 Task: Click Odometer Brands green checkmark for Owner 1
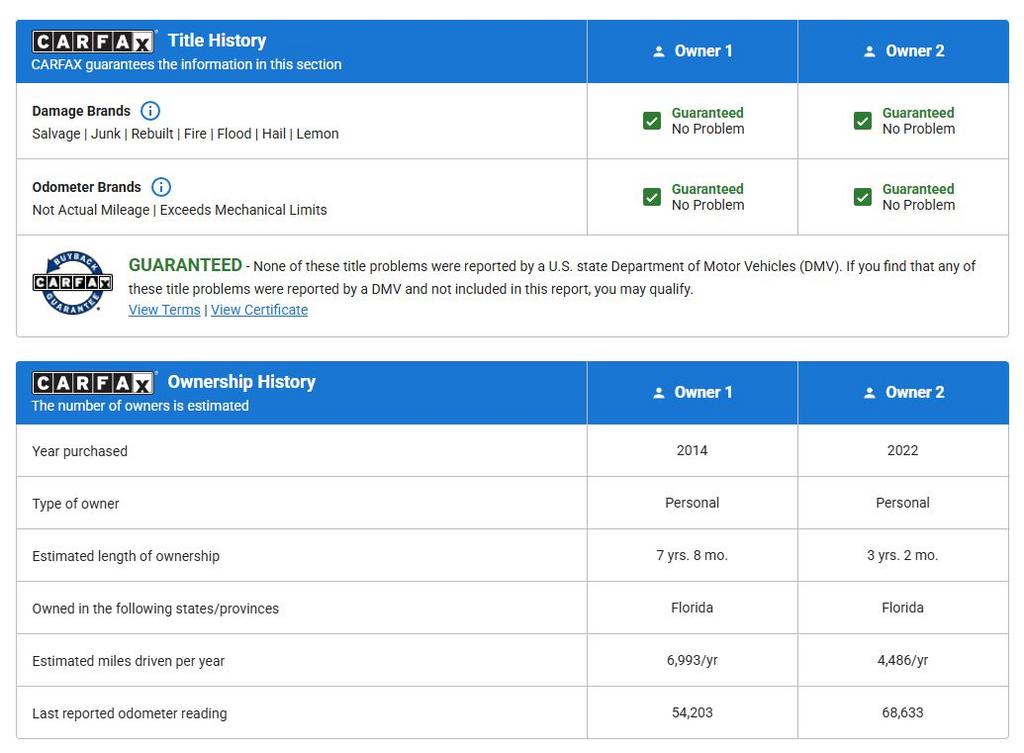[x=652, y=197]
